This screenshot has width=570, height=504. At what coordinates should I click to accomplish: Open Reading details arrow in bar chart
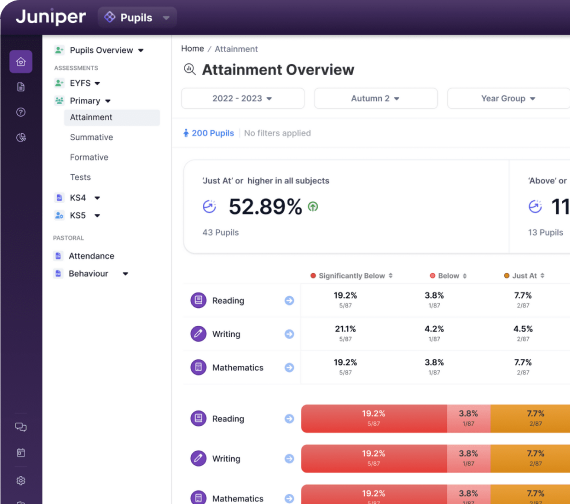[x=289, y=419]
